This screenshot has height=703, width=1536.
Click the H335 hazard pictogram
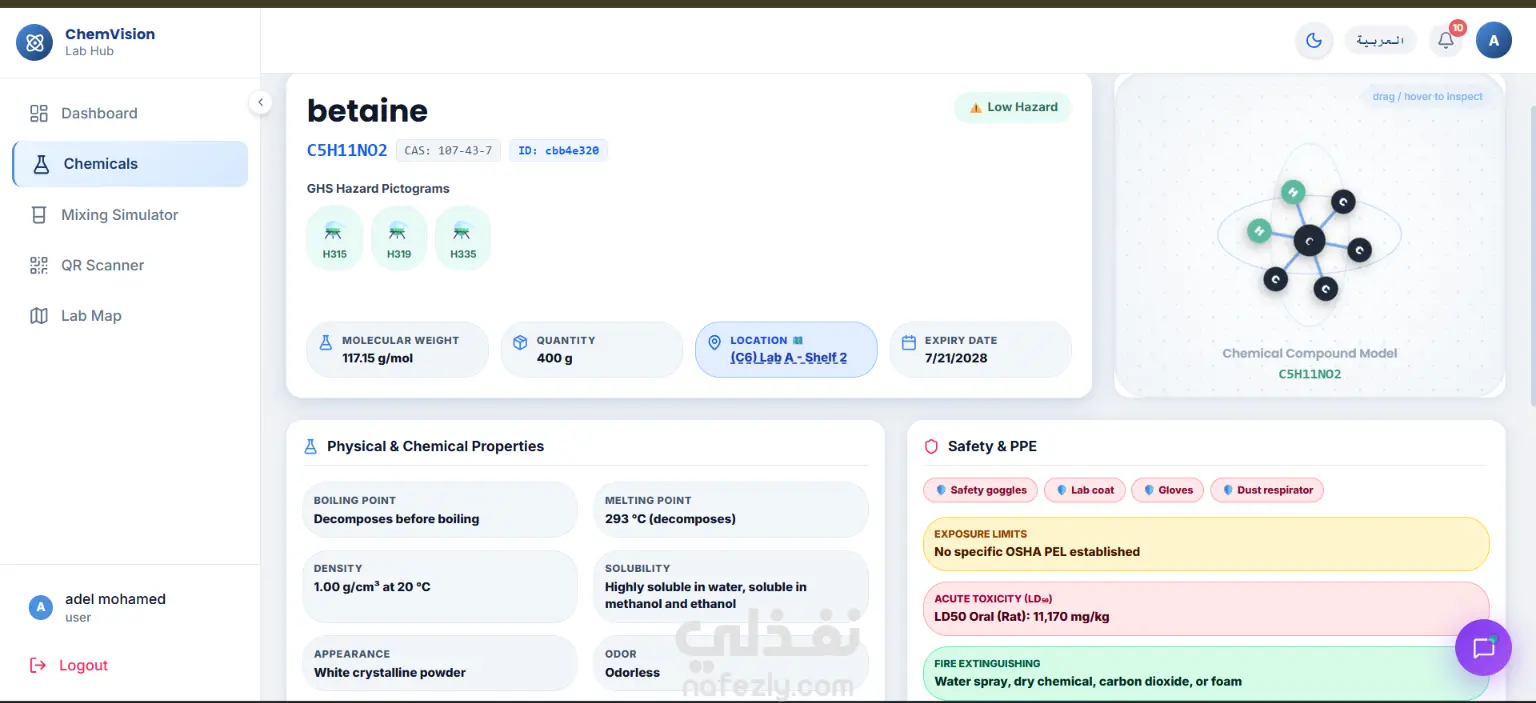[x=463, y=238]
